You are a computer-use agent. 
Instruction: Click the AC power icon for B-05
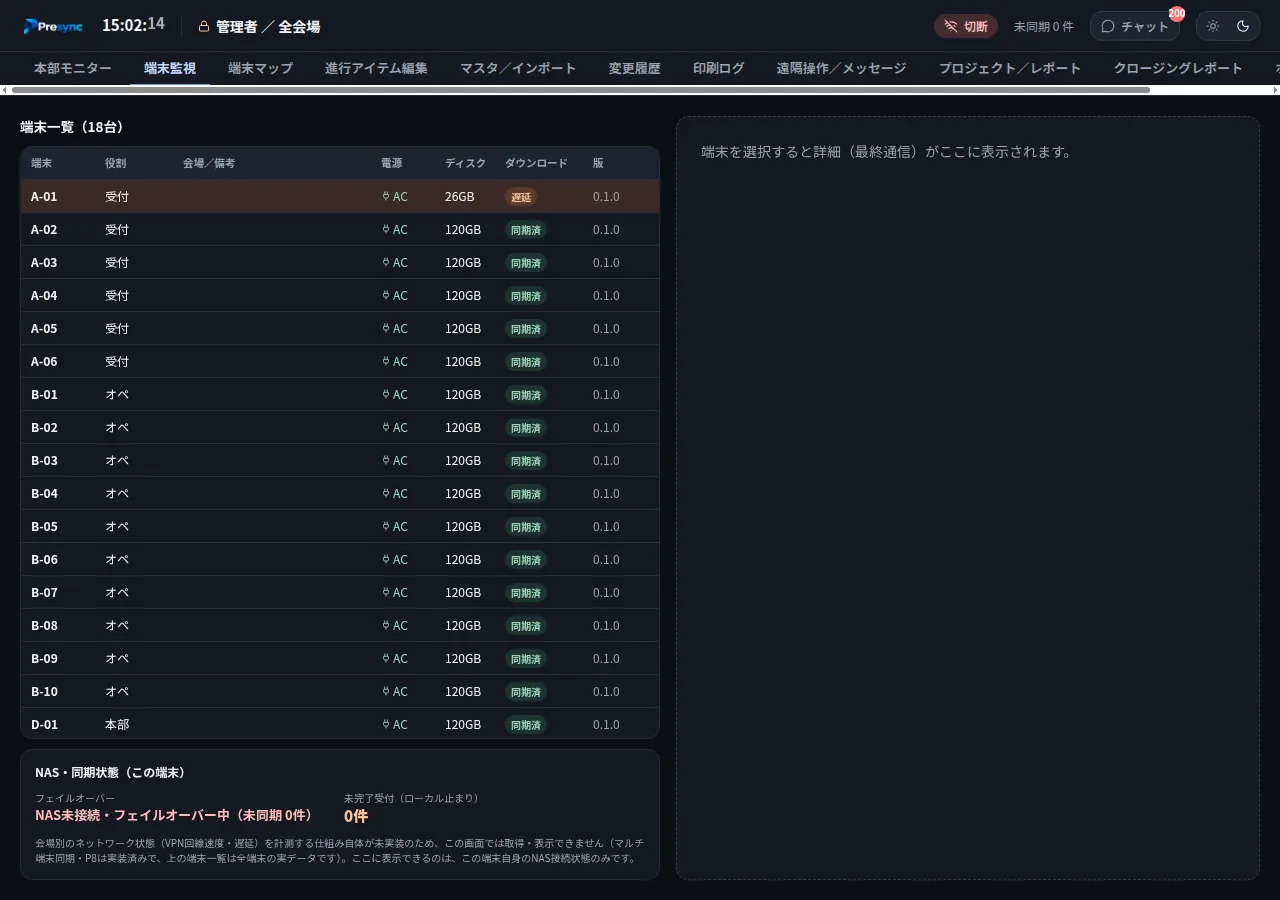pos(386,526)
